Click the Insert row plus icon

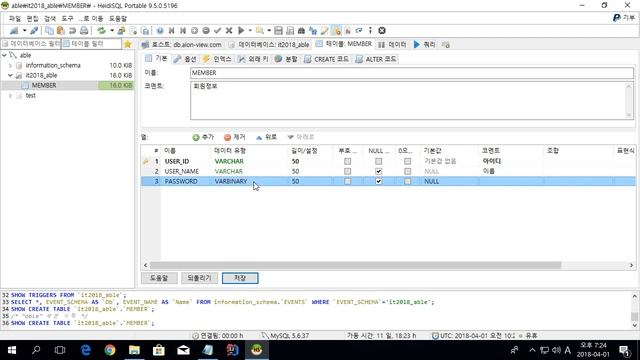[194, 31]
